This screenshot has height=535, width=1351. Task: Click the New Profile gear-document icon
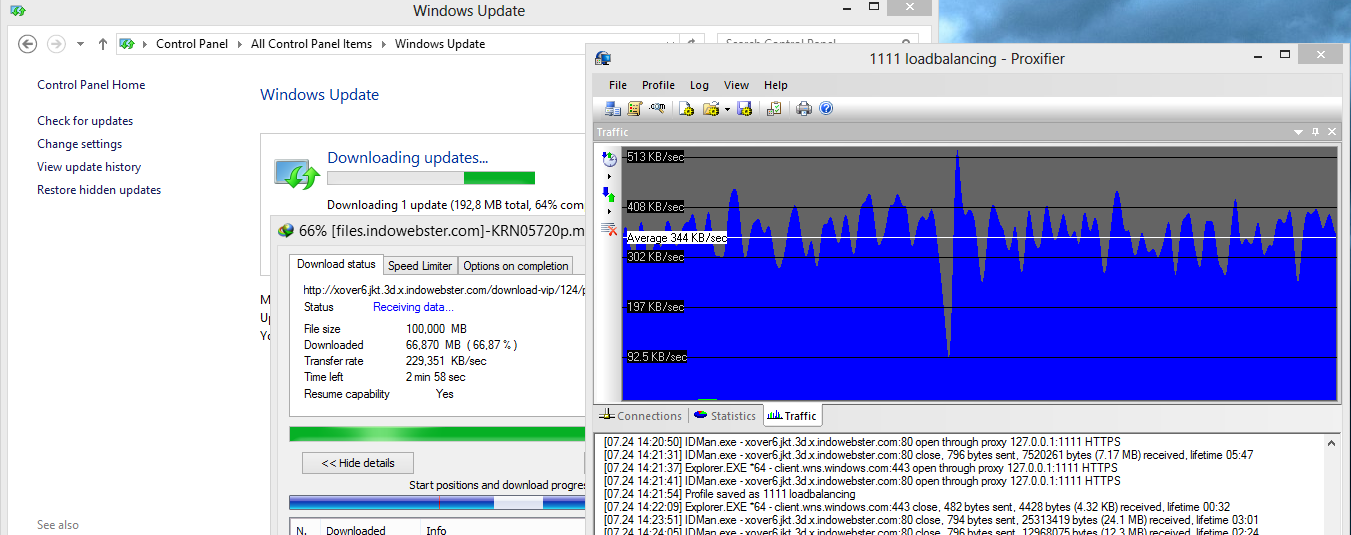[687, 108]
